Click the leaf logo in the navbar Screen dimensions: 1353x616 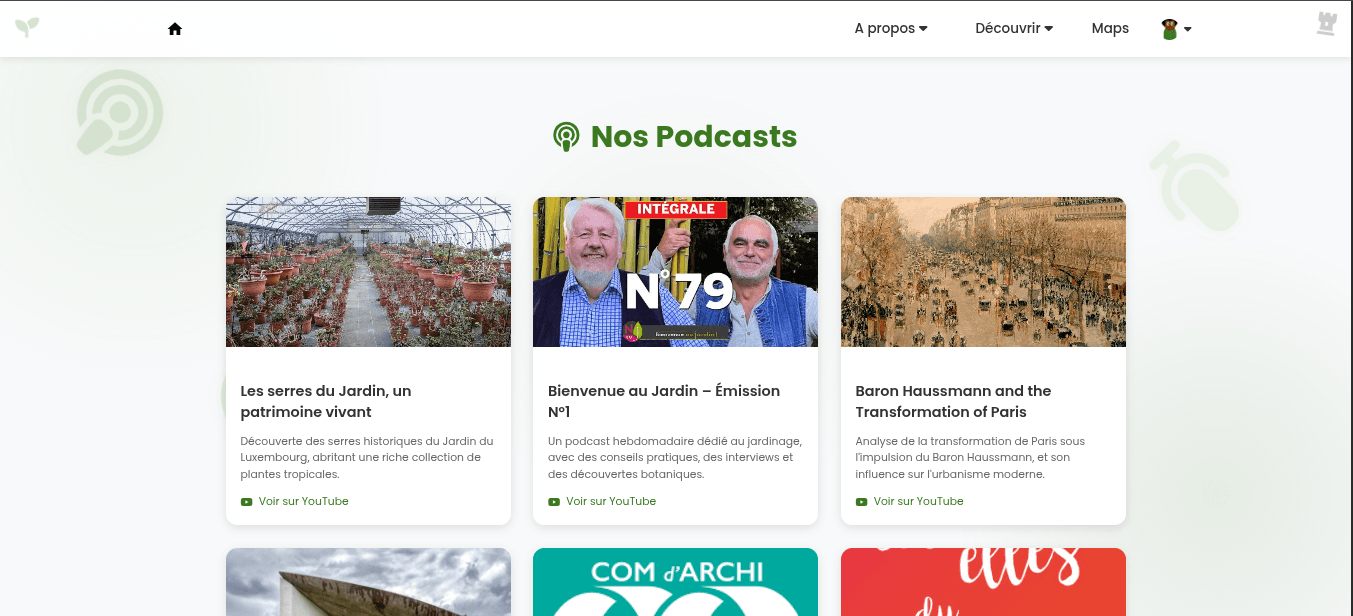(x=27, y=27)
